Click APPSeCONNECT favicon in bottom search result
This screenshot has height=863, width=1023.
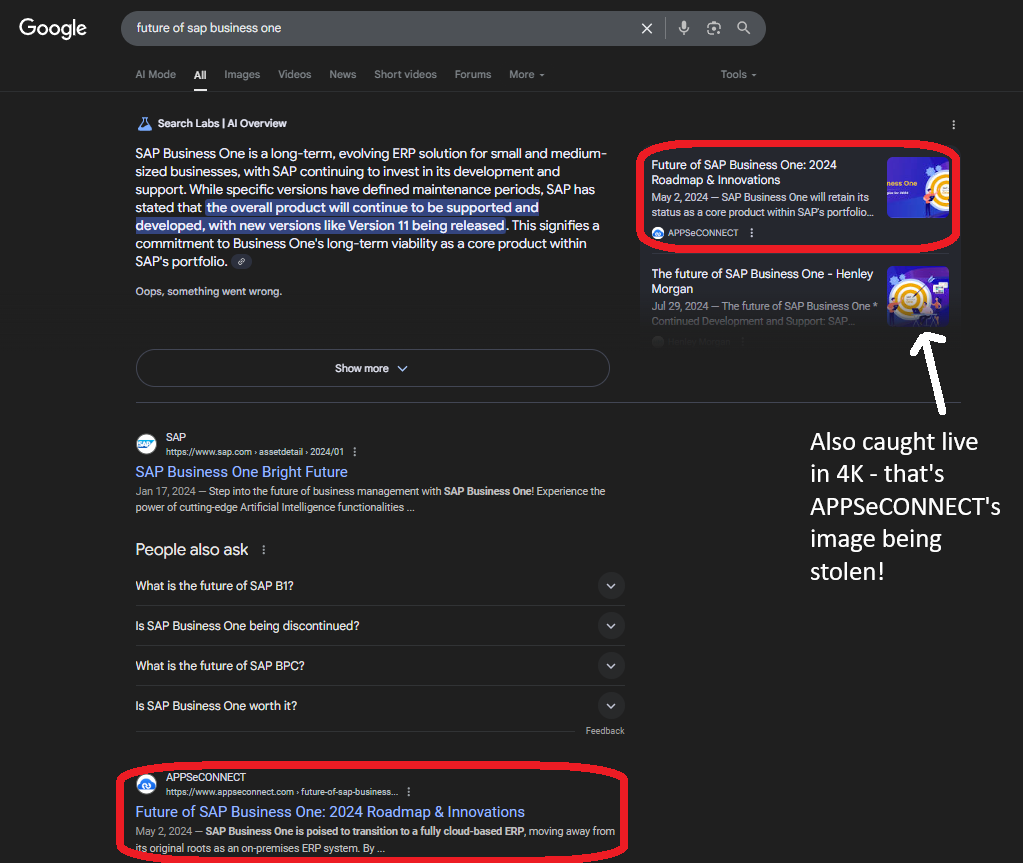(146, 784)
